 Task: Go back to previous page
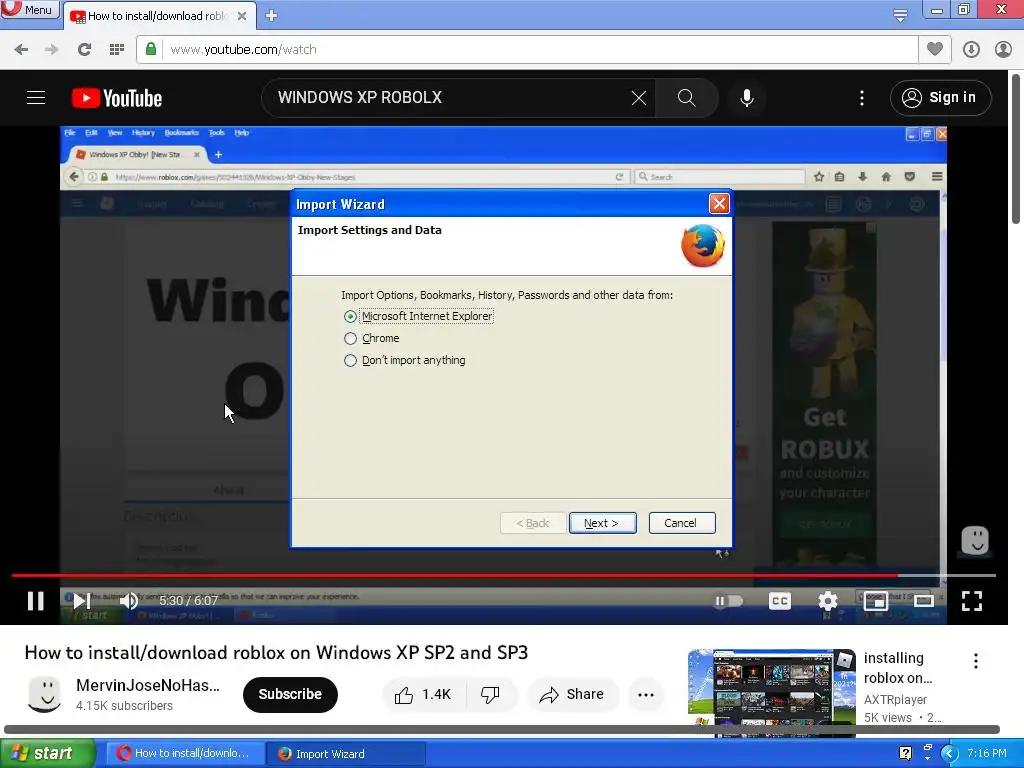pos(21,49)
